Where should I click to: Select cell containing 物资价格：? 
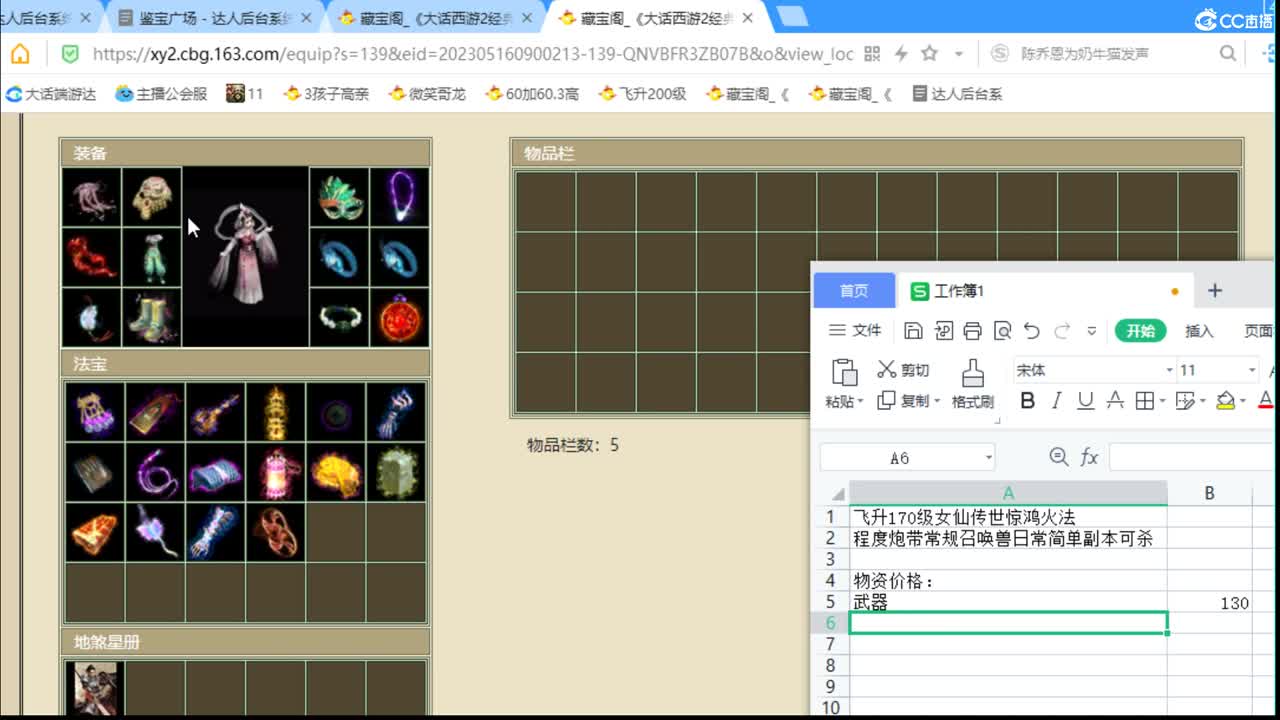1008,581
